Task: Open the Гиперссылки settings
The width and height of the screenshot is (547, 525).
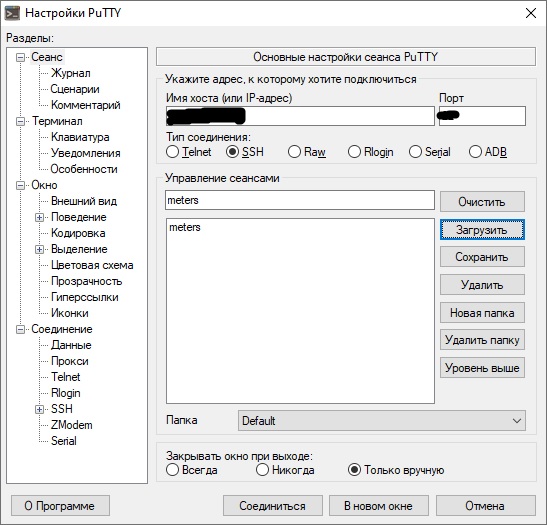Action: pos(85,298)
